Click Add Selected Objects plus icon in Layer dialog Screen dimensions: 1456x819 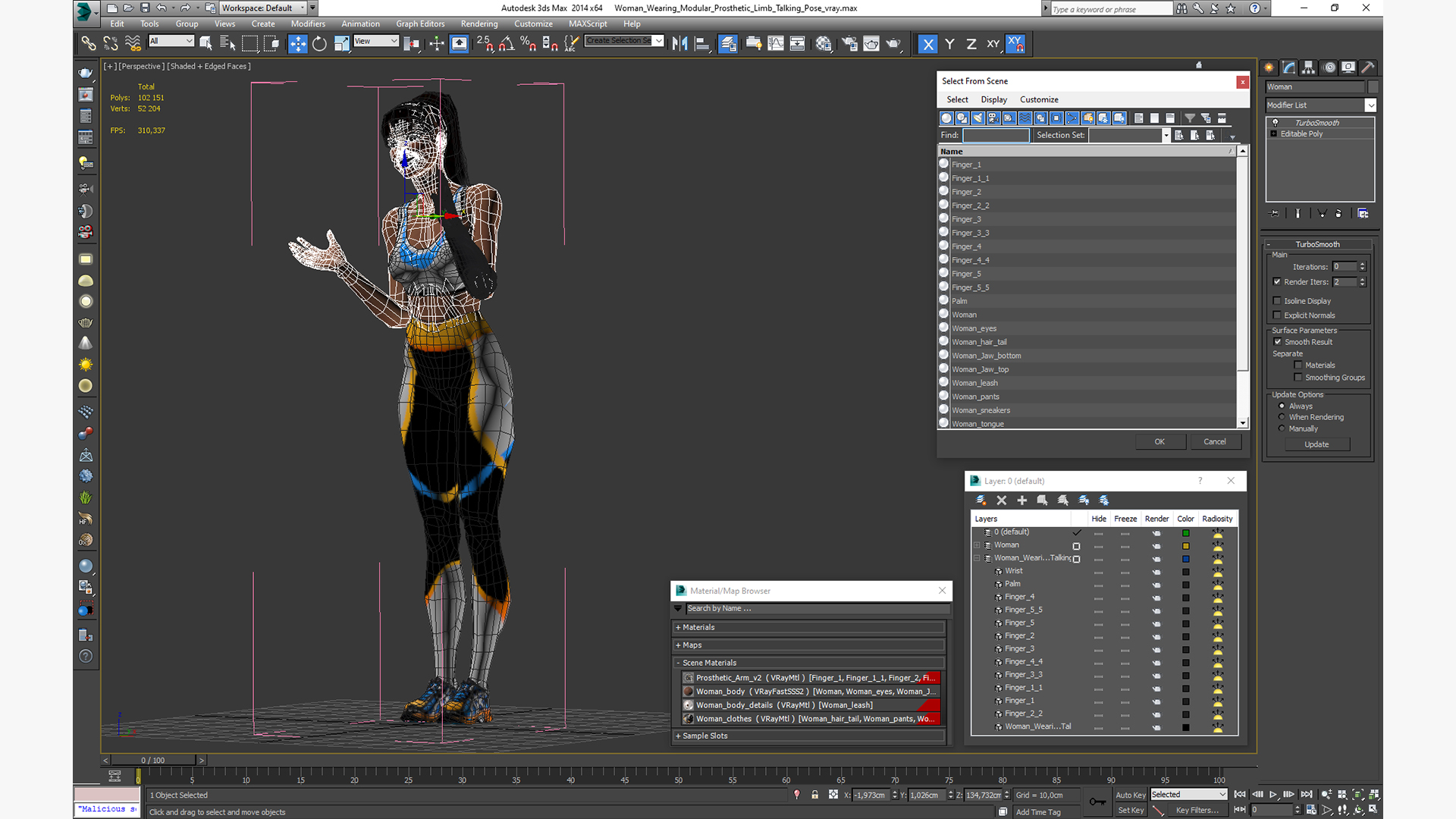tap(1022, 500)
